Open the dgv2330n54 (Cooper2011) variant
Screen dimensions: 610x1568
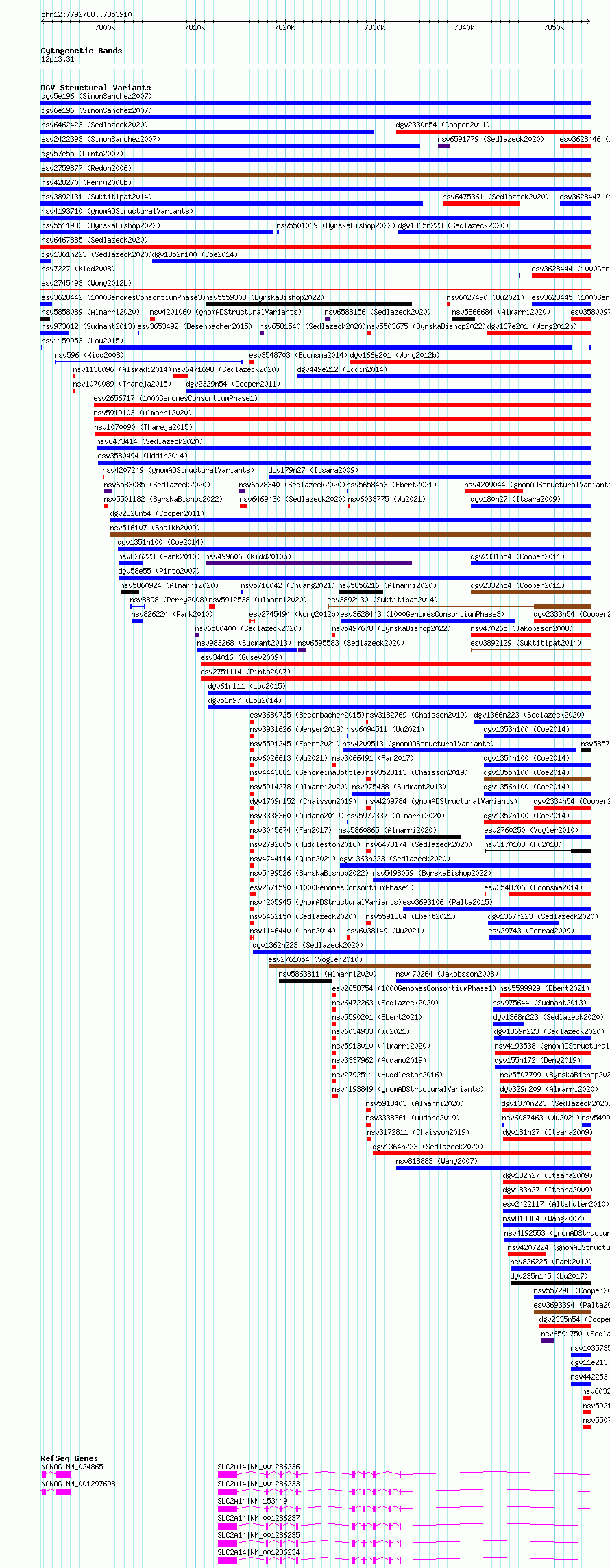click(443, 125)
